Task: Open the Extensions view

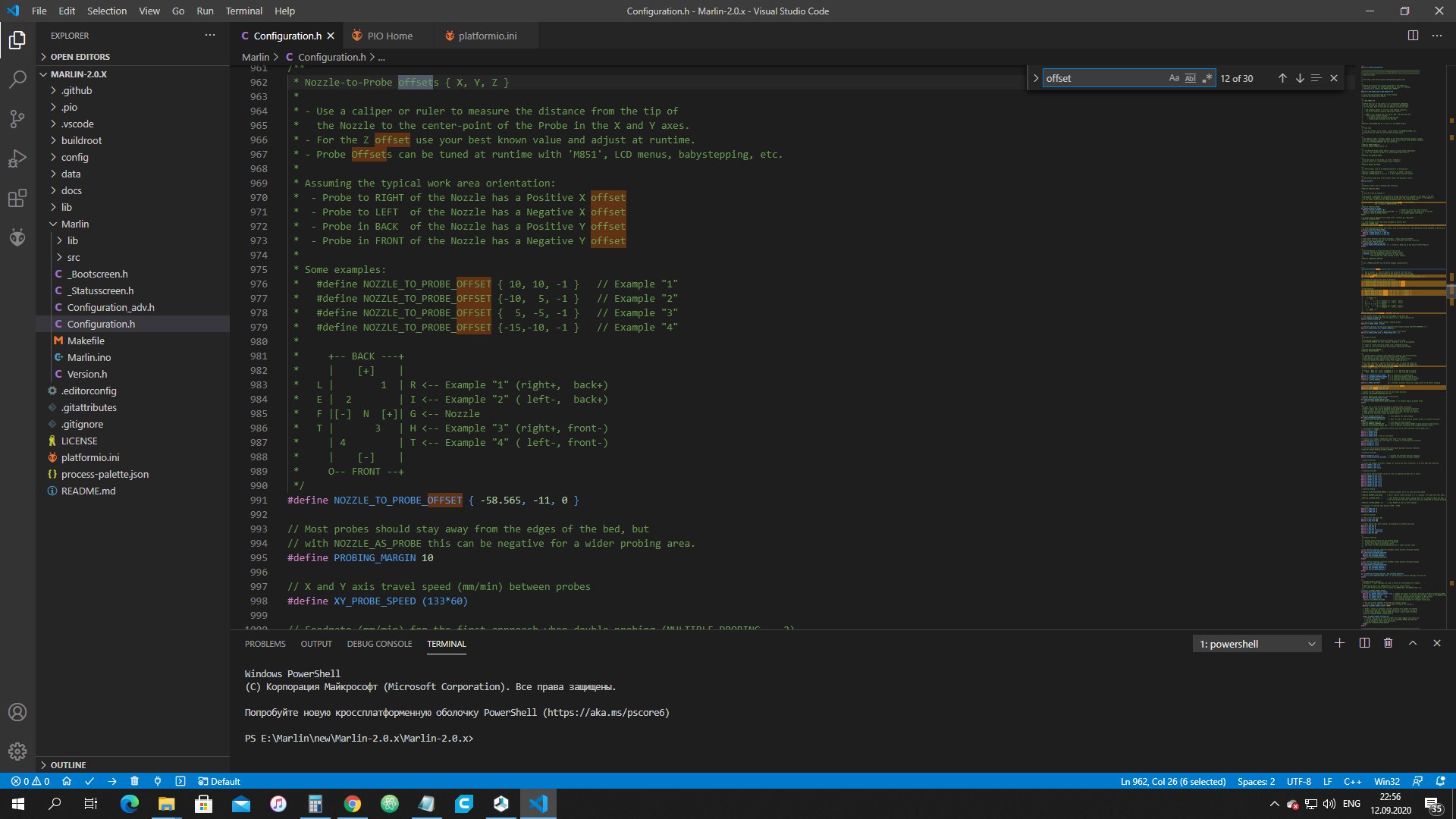Action: (x=17, y=198)
